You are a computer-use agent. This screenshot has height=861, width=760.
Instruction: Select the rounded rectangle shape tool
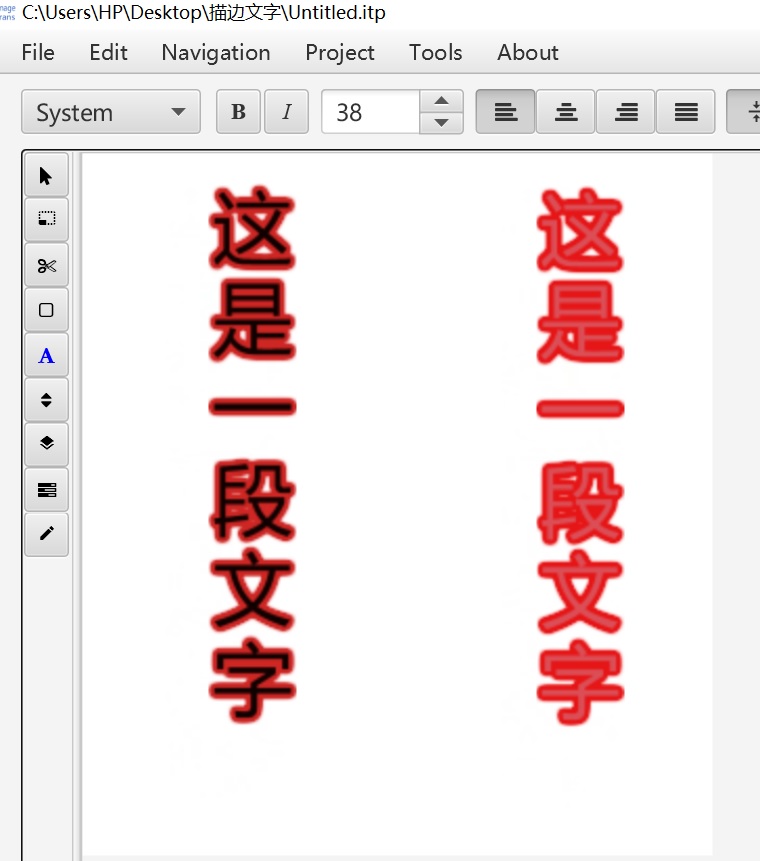46,310
